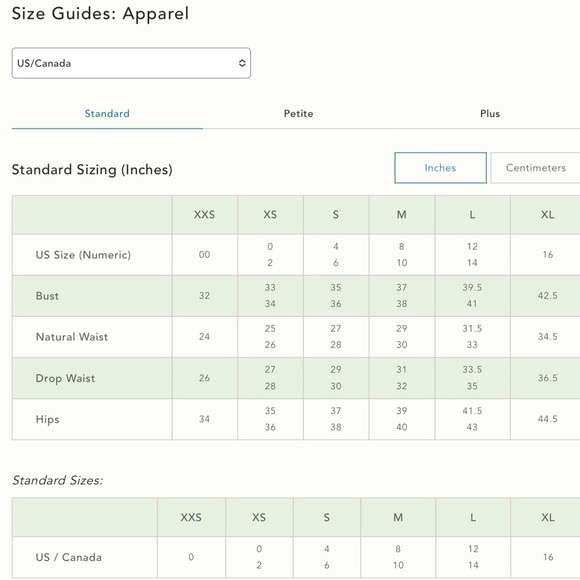Click the Hips row label
Viewport: 580px width, 580px height.
coord(47,419)
